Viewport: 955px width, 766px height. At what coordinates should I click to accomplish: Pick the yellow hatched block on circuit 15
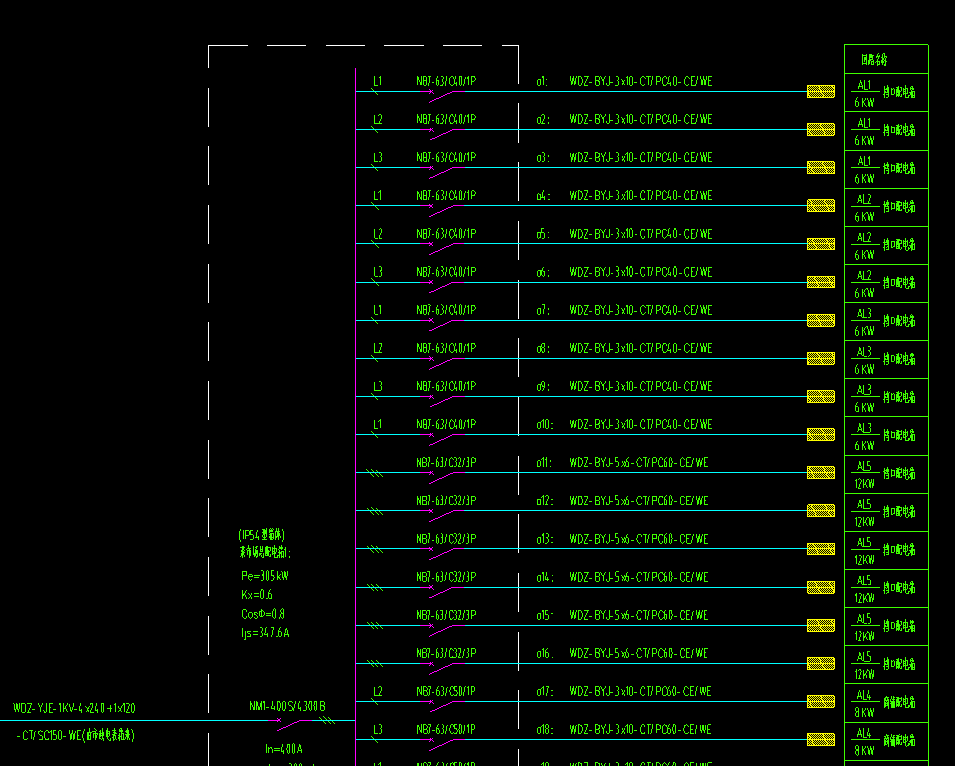click(820, 625)
